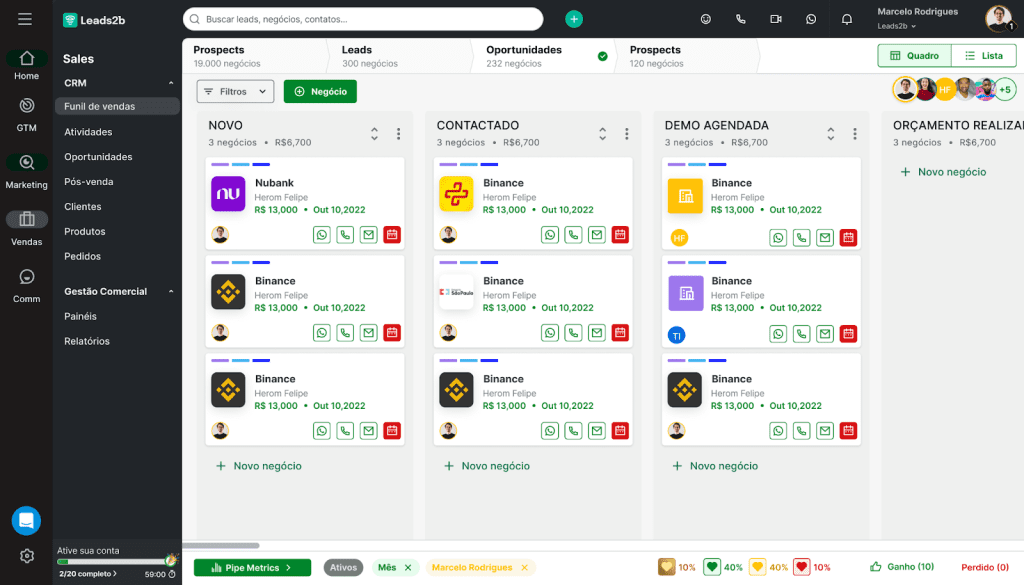Open the Comm sidebar section

(x=26, y=286)
